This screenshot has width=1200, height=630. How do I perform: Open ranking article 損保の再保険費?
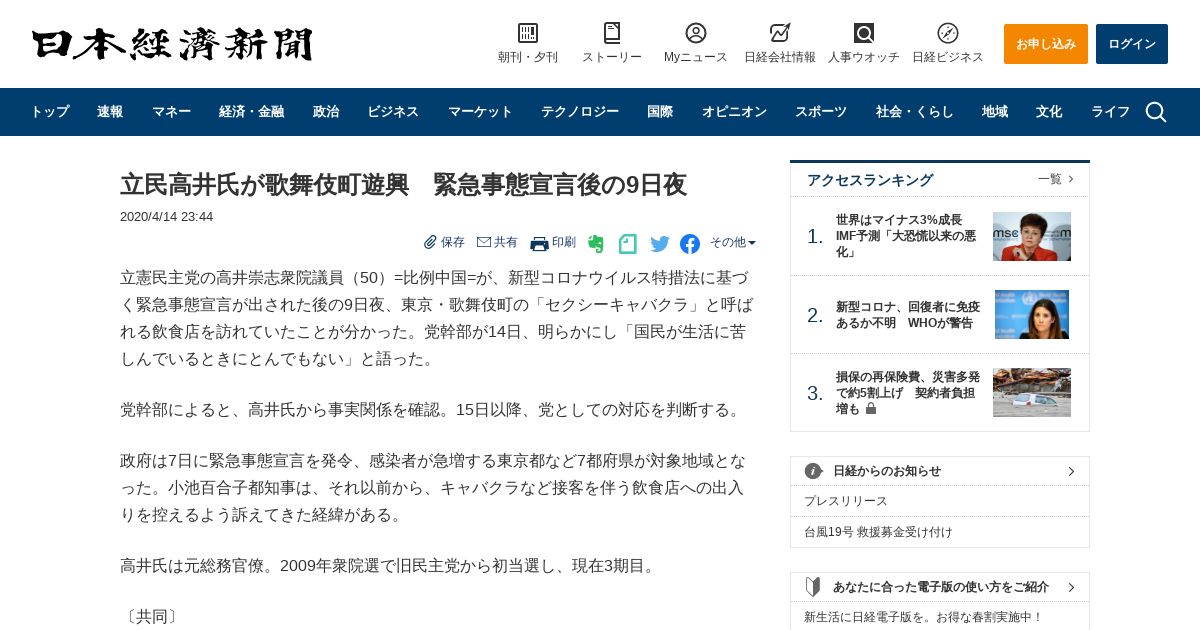[x=908, y=393]
